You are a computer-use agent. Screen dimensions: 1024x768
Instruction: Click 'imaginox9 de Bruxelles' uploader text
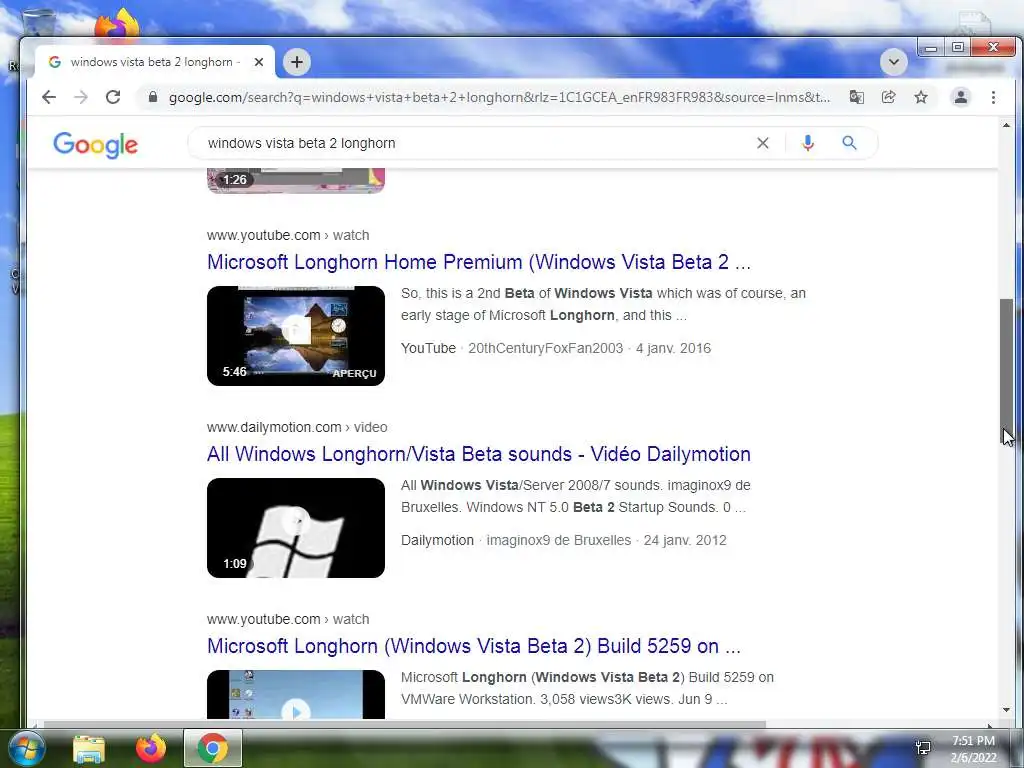(x=559, y=540)
